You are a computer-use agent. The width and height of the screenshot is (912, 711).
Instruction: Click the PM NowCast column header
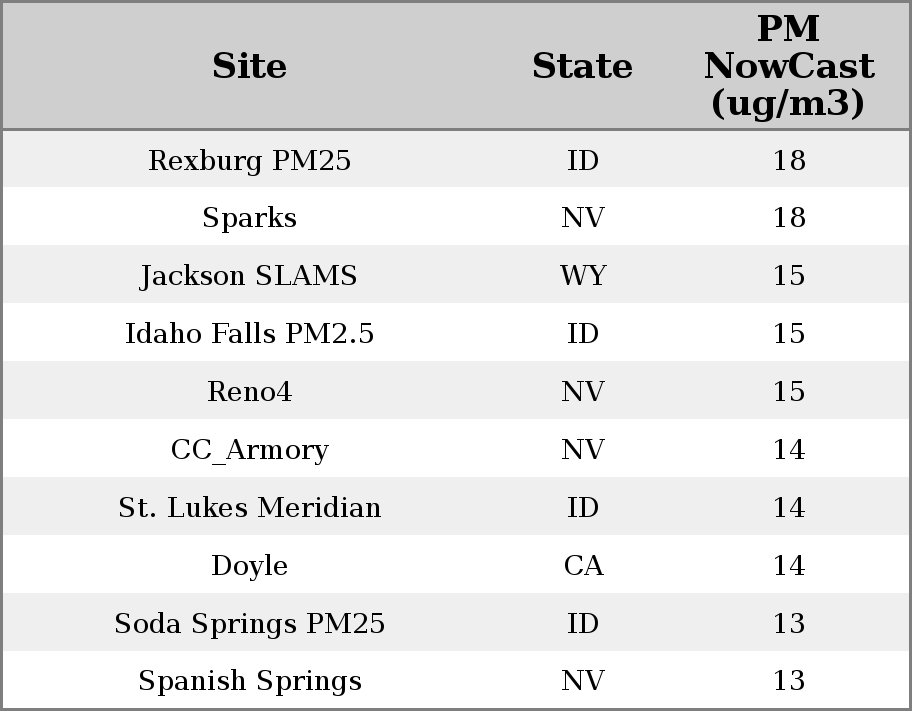788,67
